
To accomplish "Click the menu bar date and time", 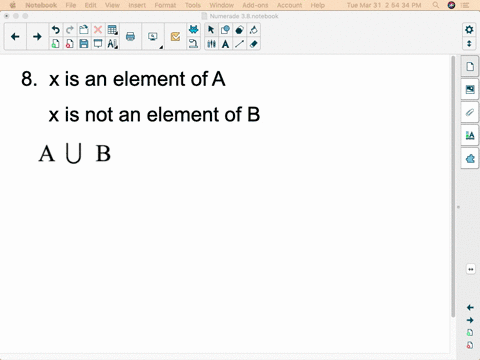I will click(x=384, y=5).
